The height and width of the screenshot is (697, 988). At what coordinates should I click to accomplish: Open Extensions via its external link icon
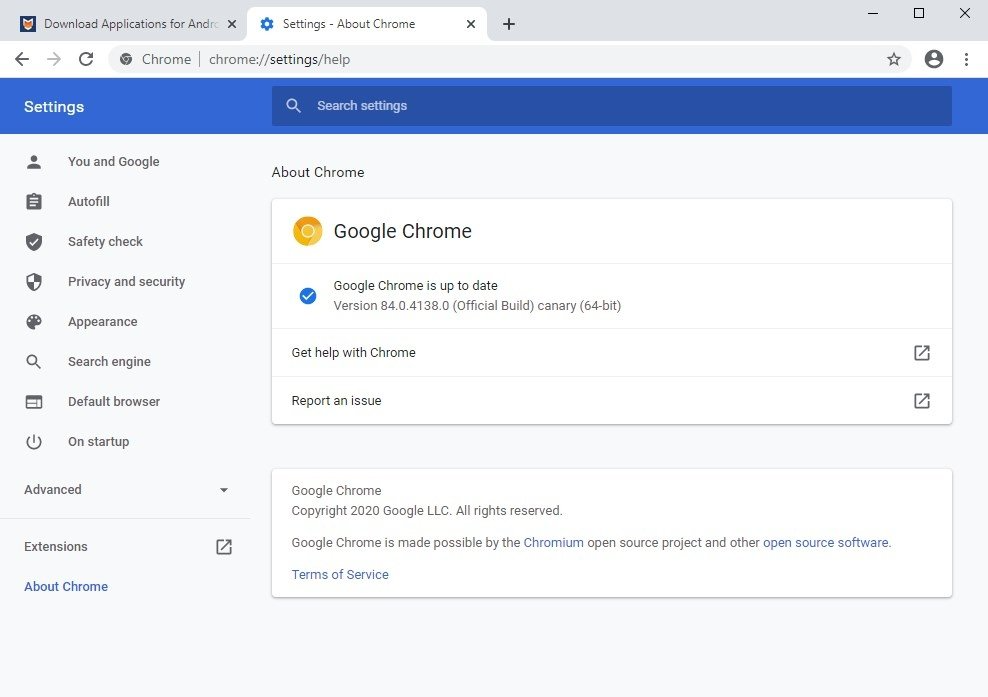(x=224, y=547)
